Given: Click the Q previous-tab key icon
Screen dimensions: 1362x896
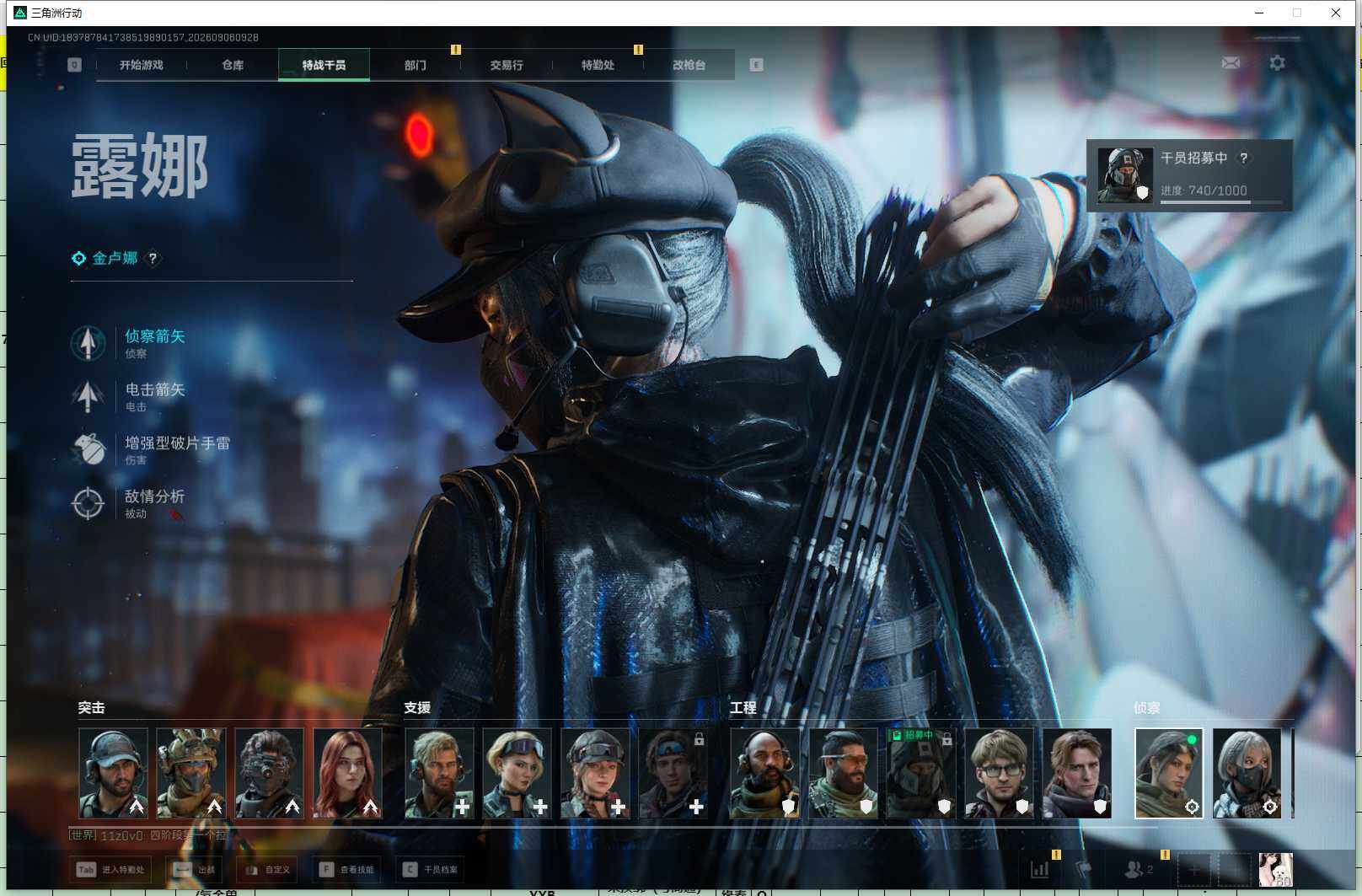Looking at the screenshot, I should pos(75,65).
